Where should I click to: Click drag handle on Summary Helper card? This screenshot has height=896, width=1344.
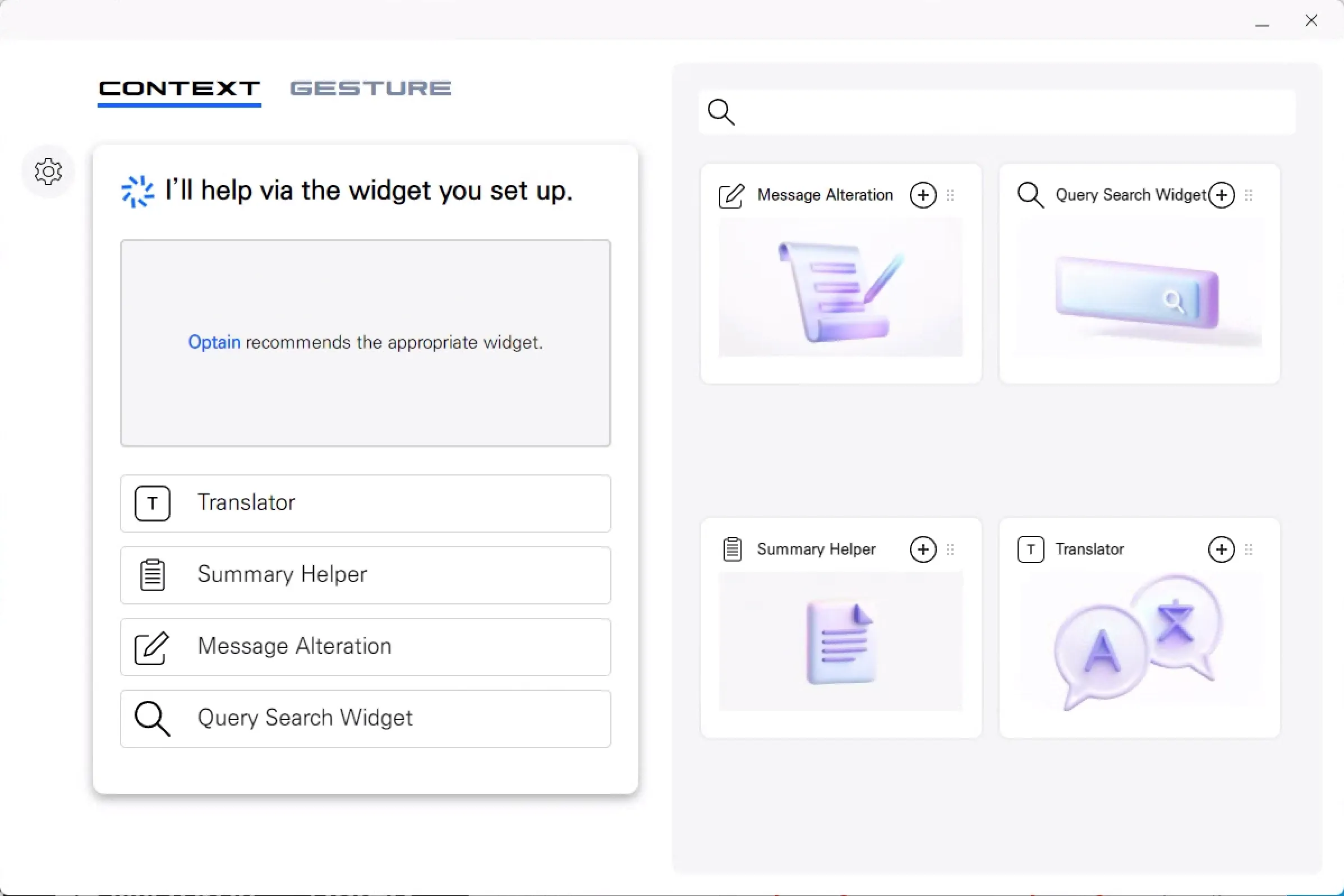[950, 549]
